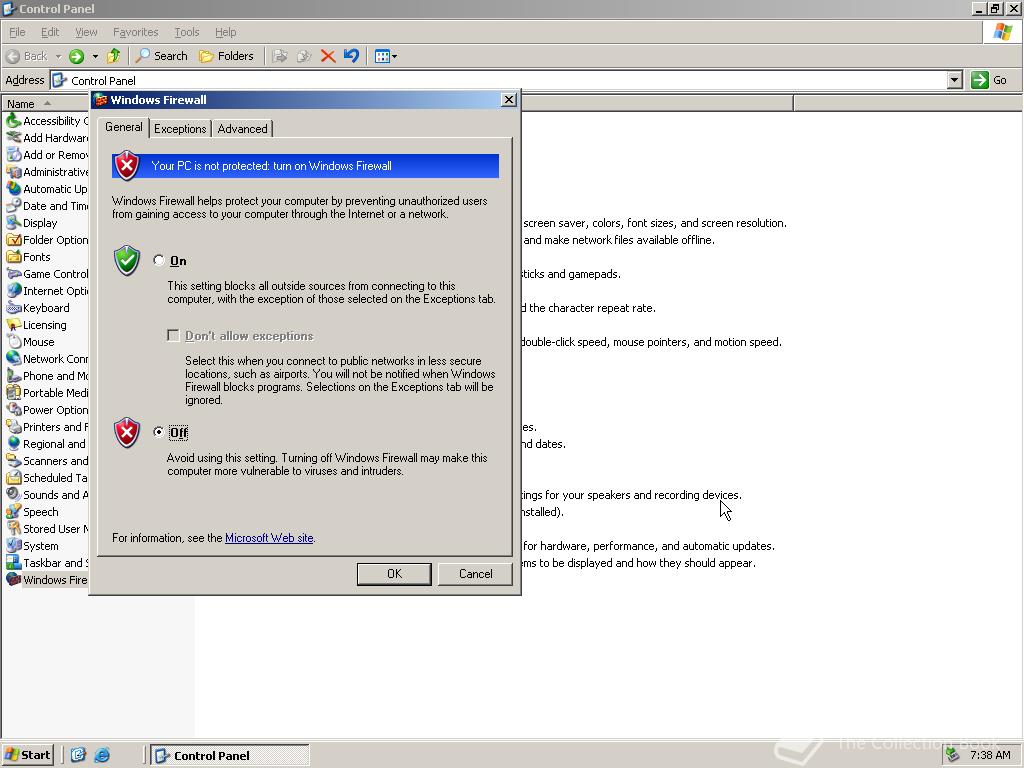Open the Edit menu
The width and height of the screenshot is (1024, 768).
(50, 32)
